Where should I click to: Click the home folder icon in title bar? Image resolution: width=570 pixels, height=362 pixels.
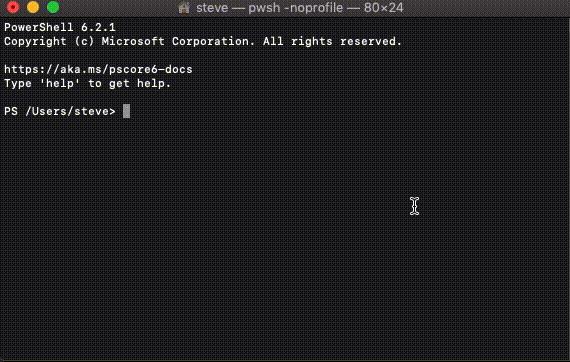184,8
